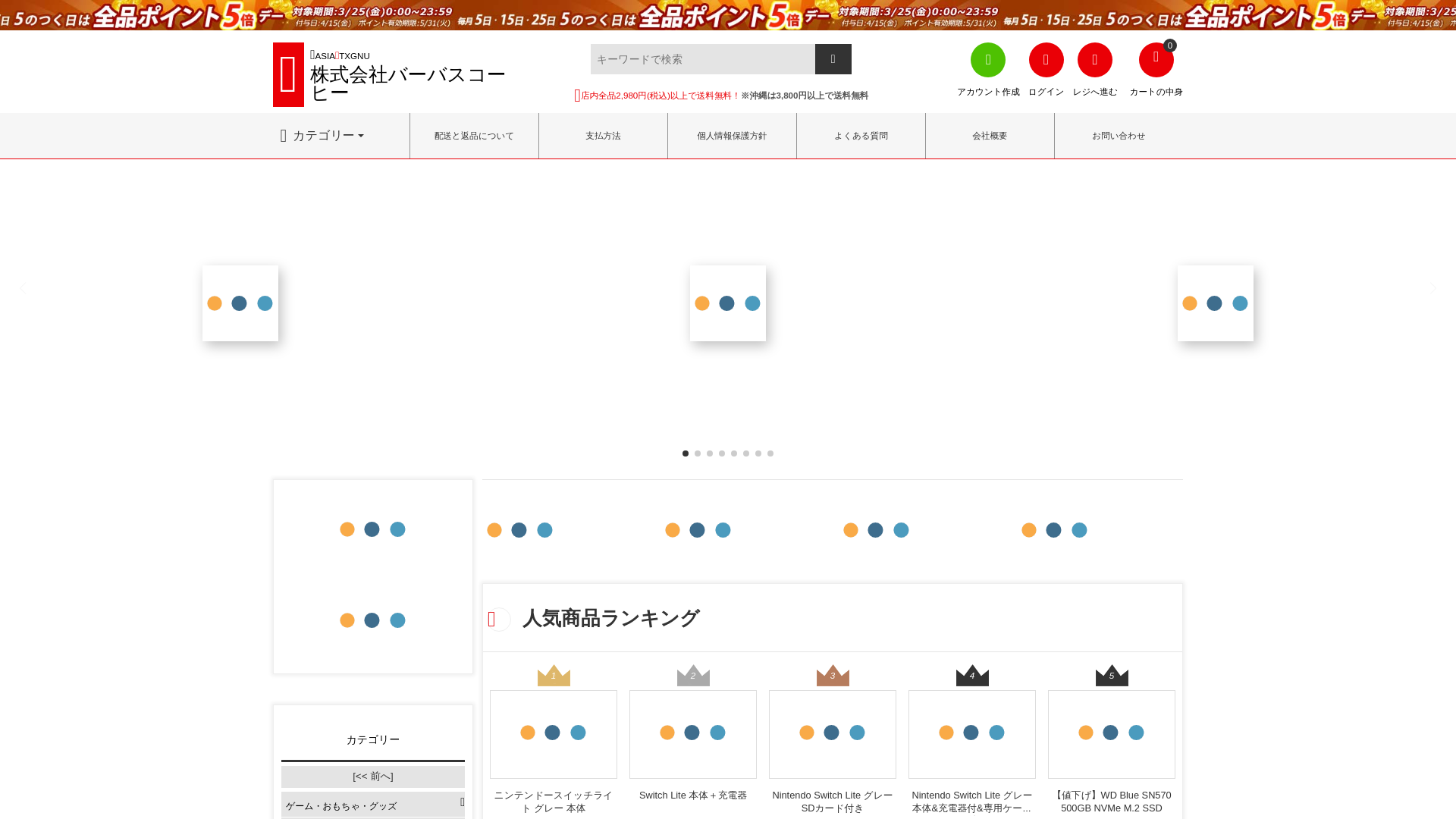Open the checkout icon labeled レジへ進む
Viewport: 1456px width, 819px height.
[1094, 60]
